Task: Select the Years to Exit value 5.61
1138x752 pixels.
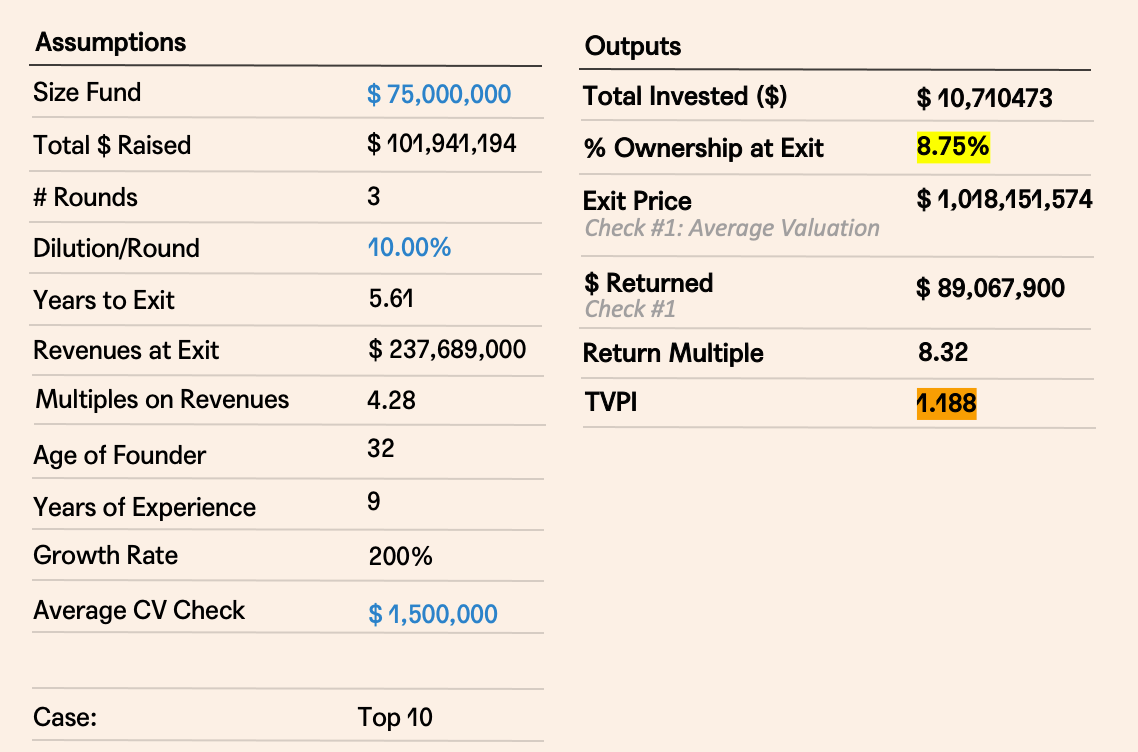Action: click(391, 299)
